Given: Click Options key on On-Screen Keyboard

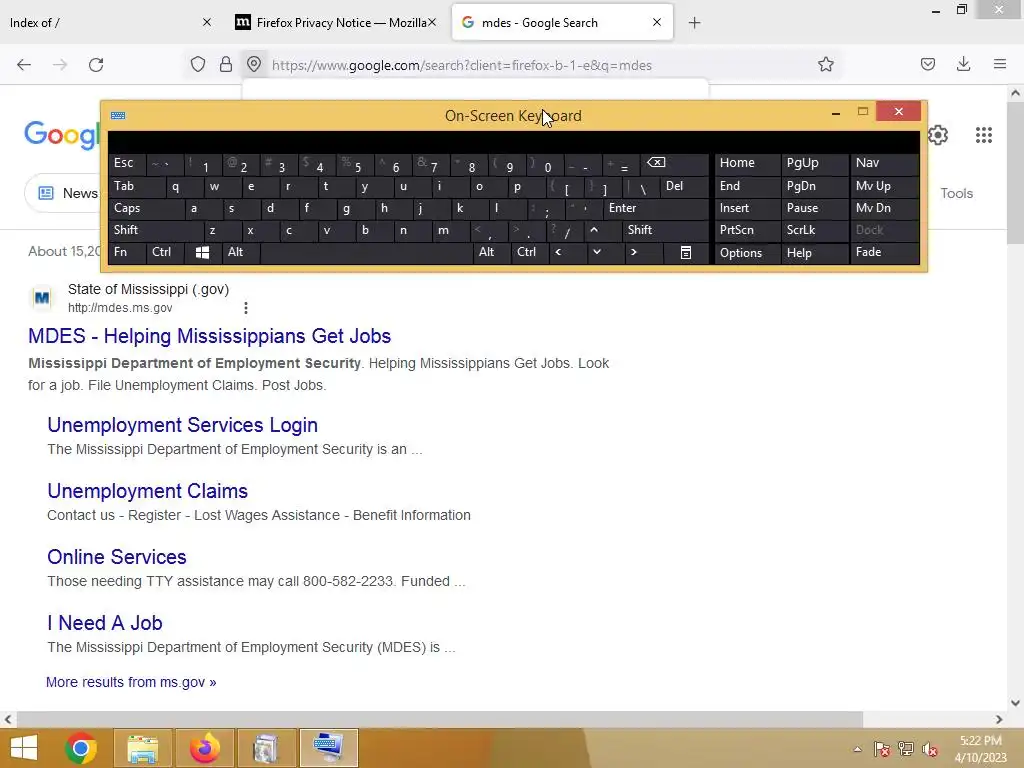Looking at the screenshot, I should 747,253.
